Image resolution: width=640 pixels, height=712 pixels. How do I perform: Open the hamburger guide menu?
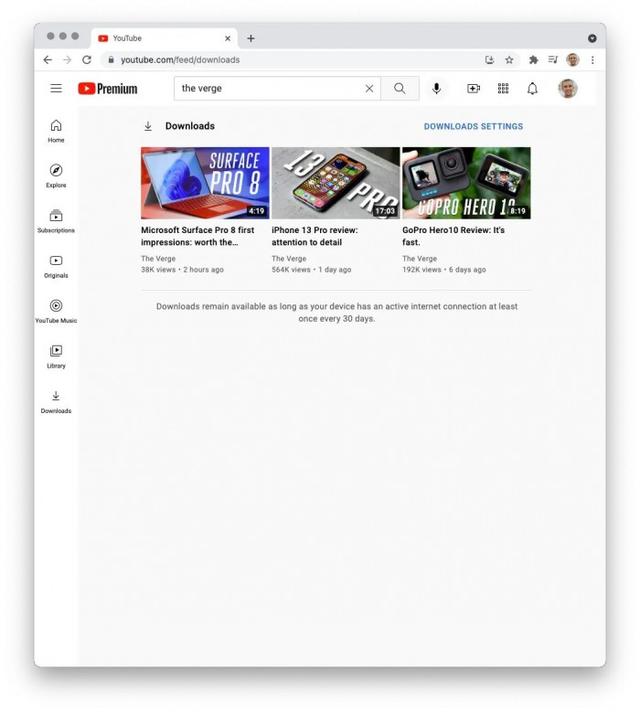[56, 88]
